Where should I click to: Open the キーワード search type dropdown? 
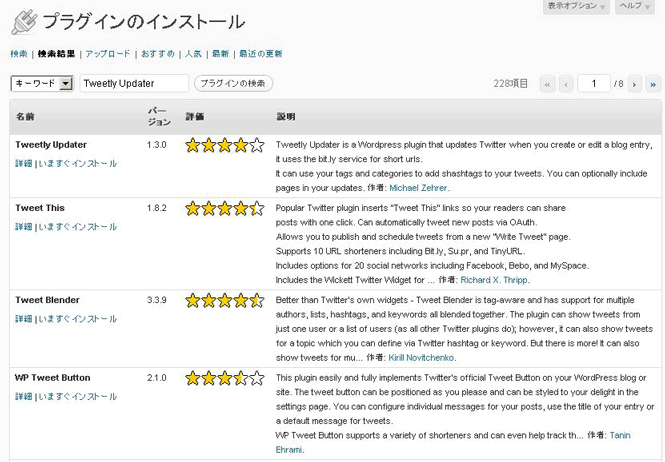pyautogui.click(x=42, y=83)
